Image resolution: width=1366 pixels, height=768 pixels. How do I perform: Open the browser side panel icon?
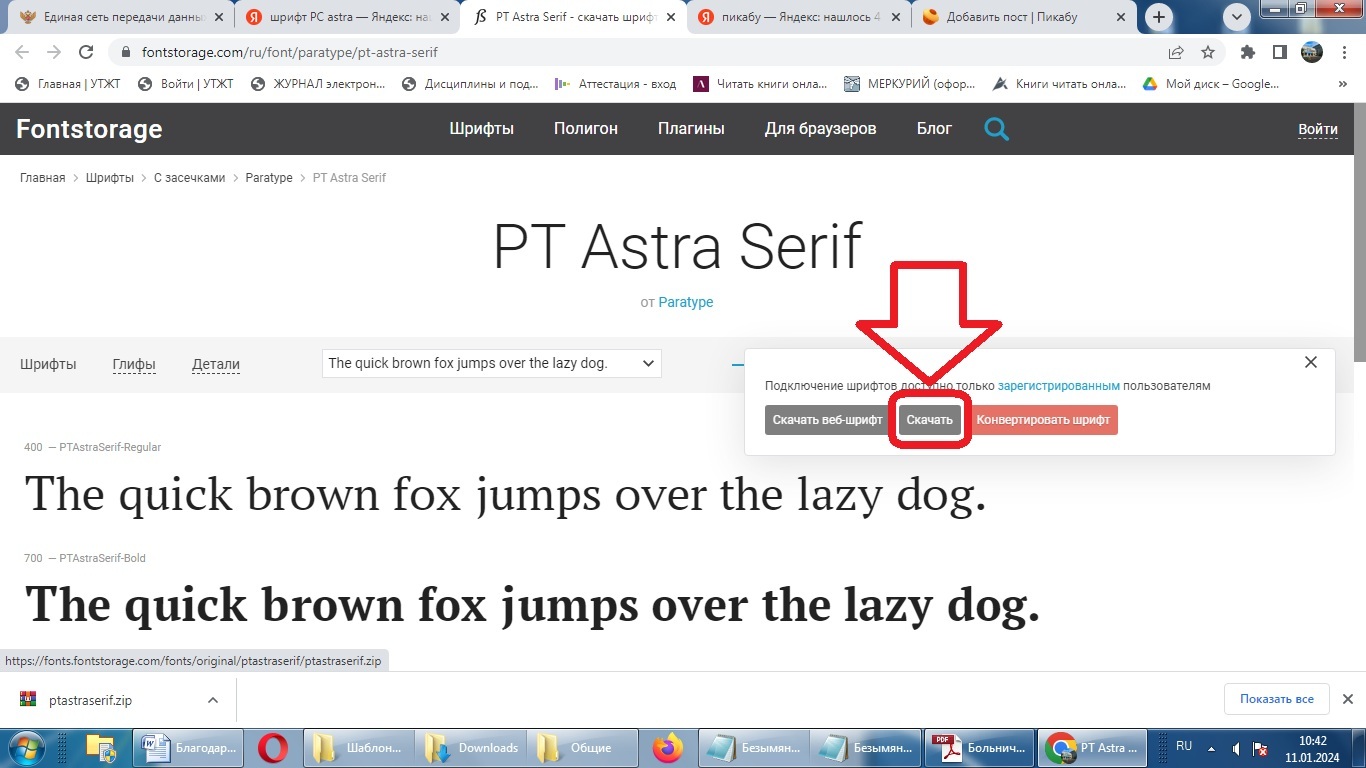(x=1279, y=52)
